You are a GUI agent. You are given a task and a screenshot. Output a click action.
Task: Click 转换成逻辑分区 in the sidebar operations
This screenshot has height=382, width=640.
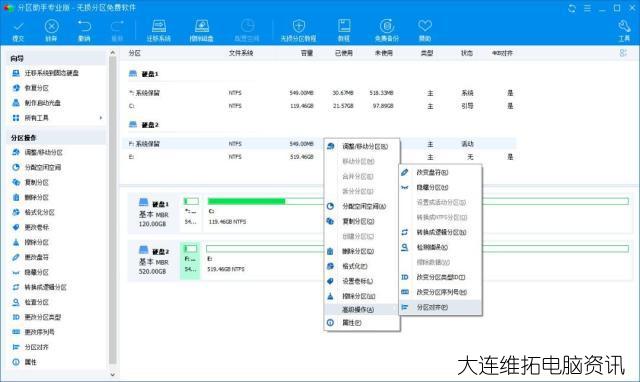46,287
